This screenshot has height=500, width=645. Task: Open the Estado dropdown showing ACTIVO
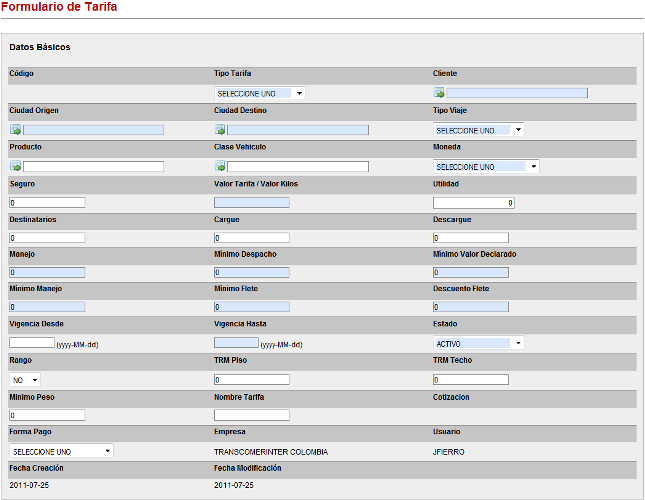[x=478, y=343]
